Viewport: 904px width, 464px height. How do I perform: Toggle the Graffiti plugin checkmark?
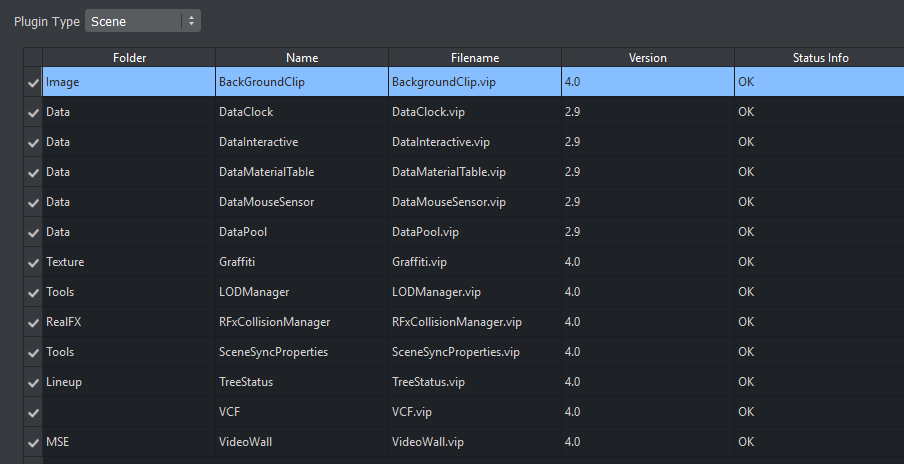click(x=33, y=262)
